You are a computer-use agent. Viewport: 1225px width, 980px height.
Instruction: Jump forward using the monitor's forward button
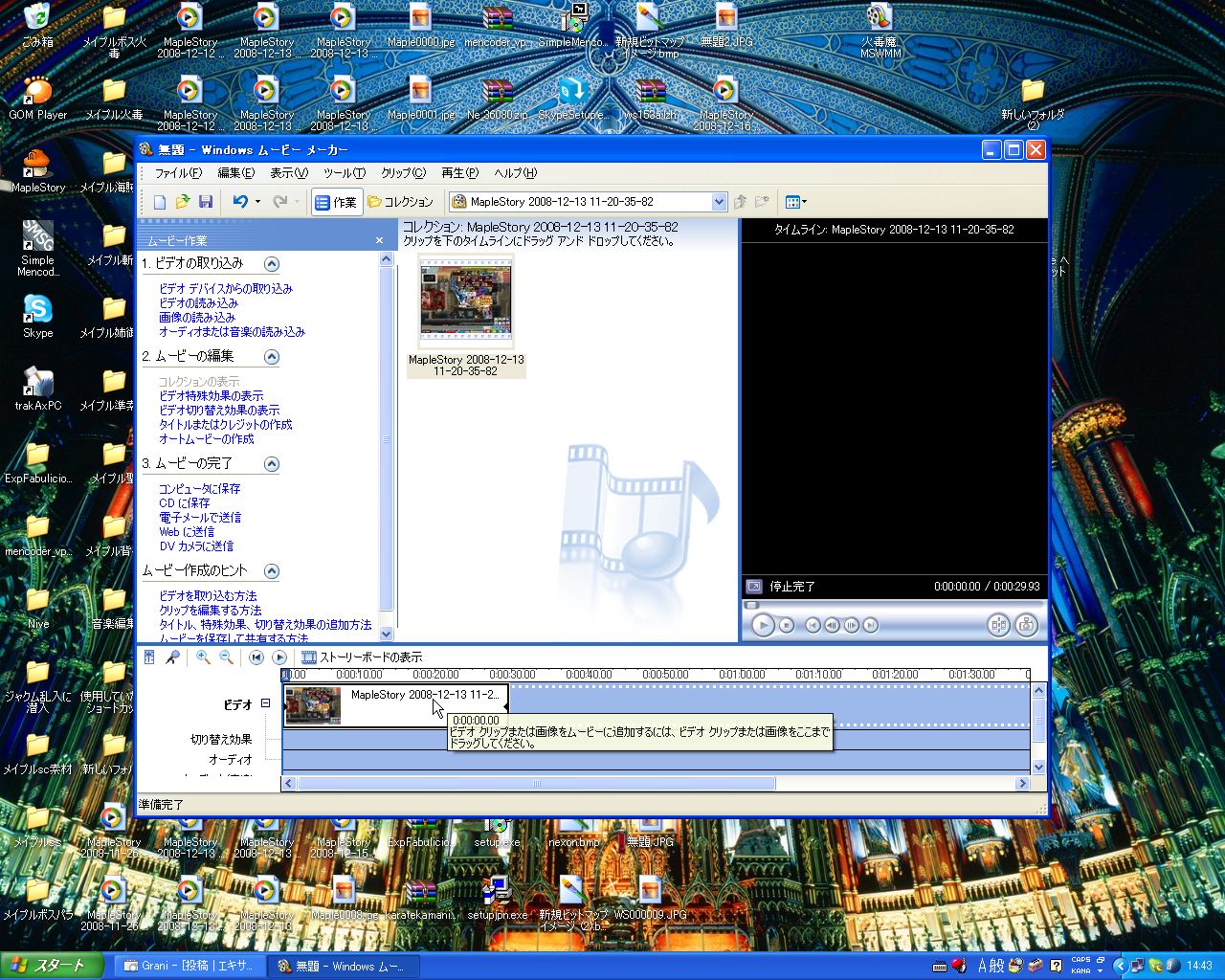tap(870, 625)
